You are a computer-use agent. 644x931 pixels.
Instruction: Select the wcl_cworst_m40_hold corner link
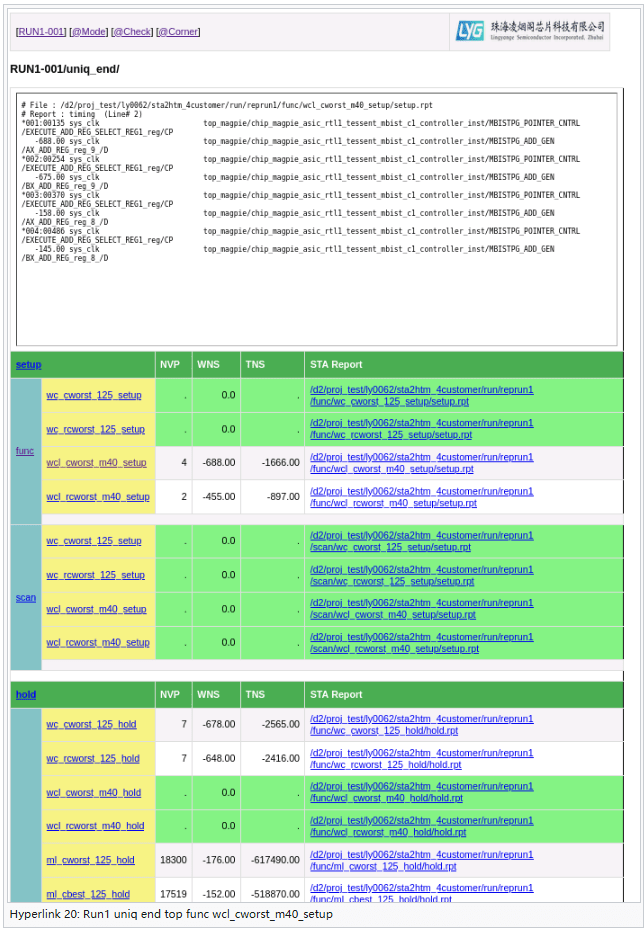pyautogui.click(x=93, y=793)
